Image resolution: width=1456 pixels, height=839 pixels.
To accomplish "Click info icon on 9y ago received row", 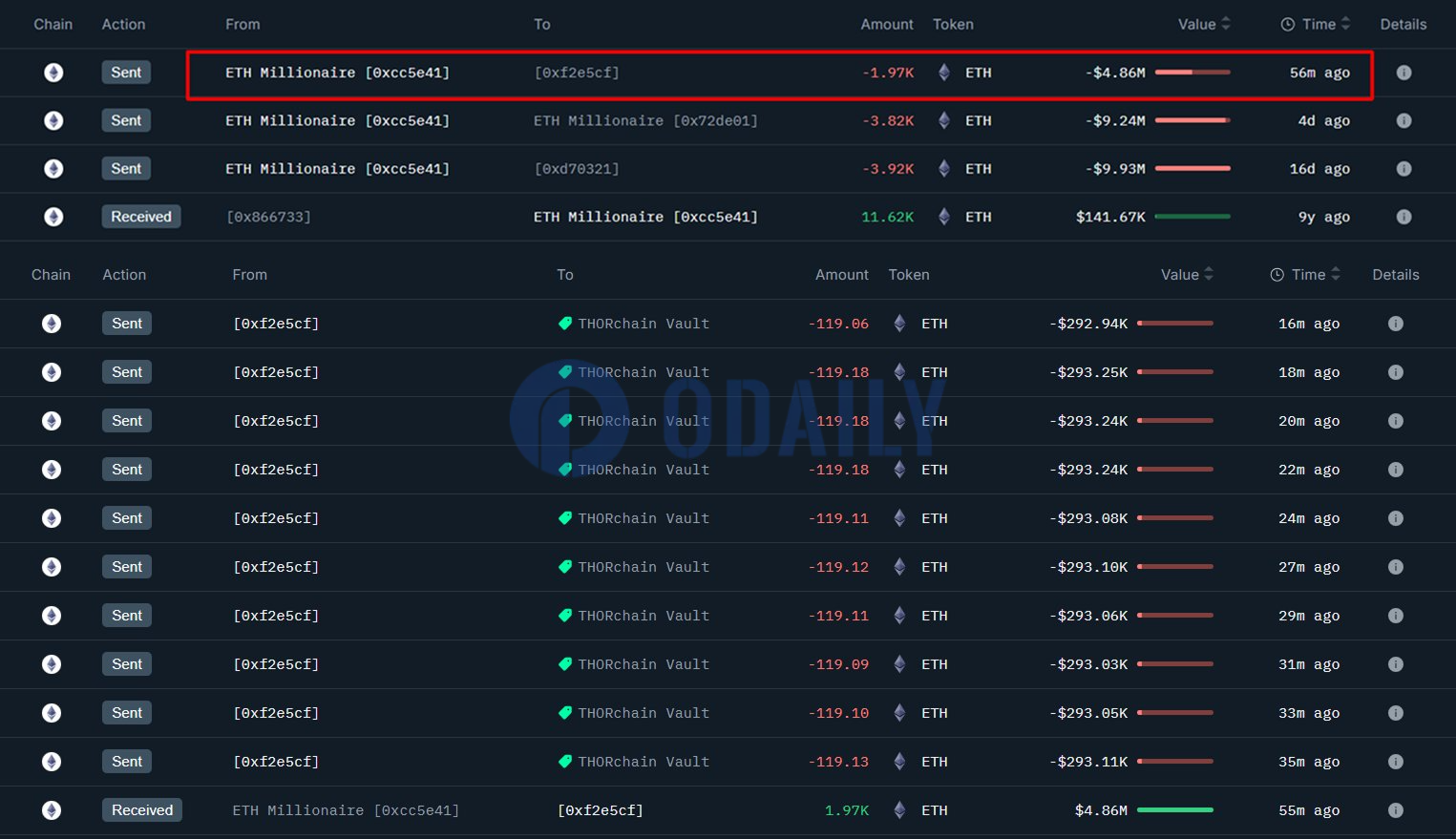I will coord(1403,217).
